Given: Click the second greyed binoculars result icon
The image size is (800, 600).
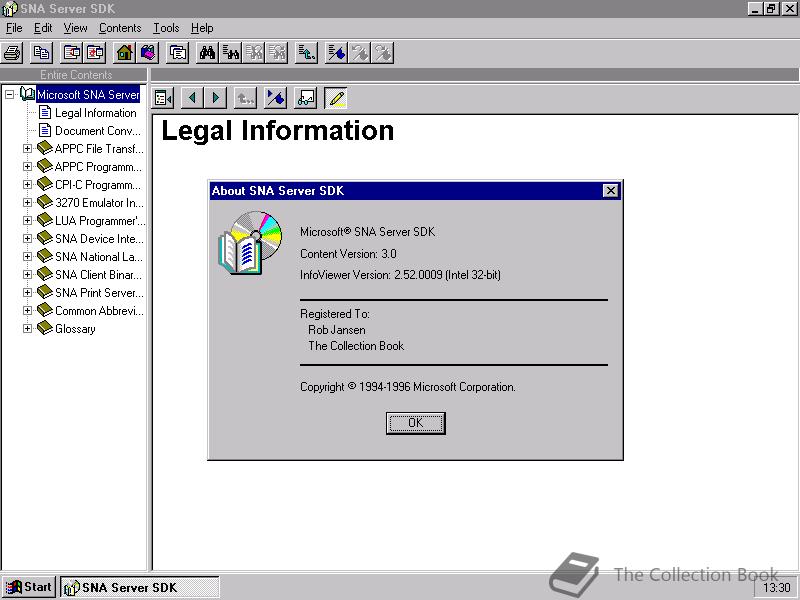Looking at the screenshot, I should click(x=278, y=53).
